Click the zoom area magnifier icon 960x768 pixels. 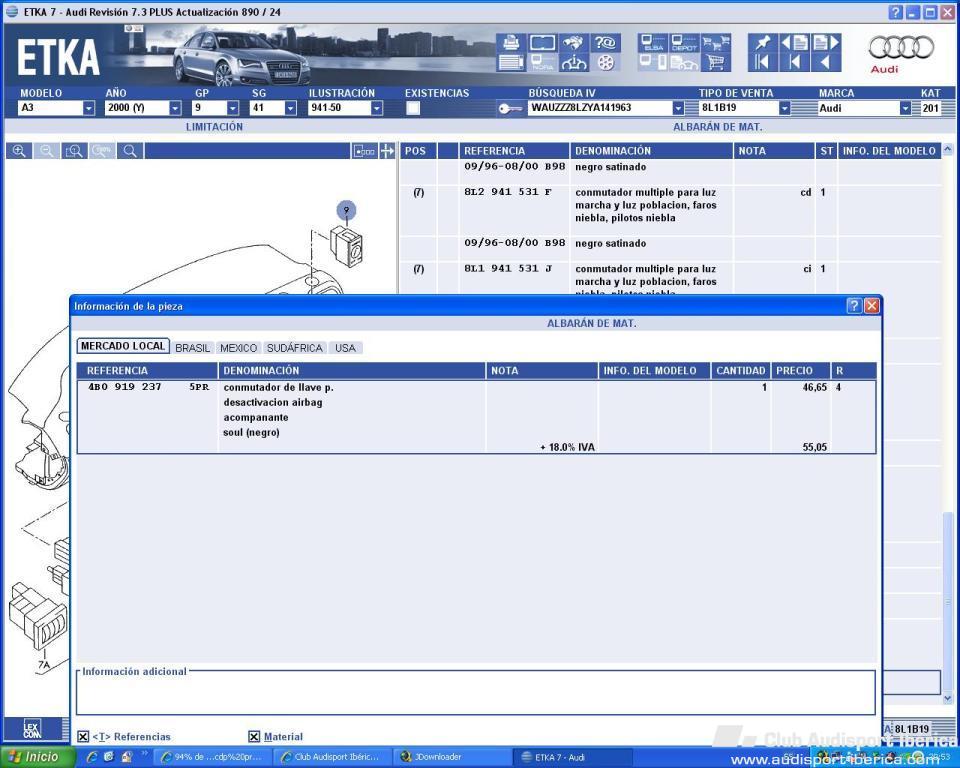pos(74,151)
